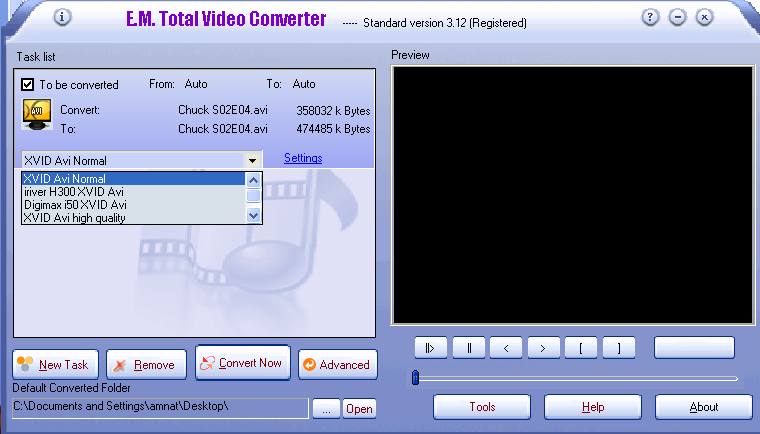Image resolution: width=760 pixels, height=434 pixels.
Task: Open the About button
Action: 704,407
